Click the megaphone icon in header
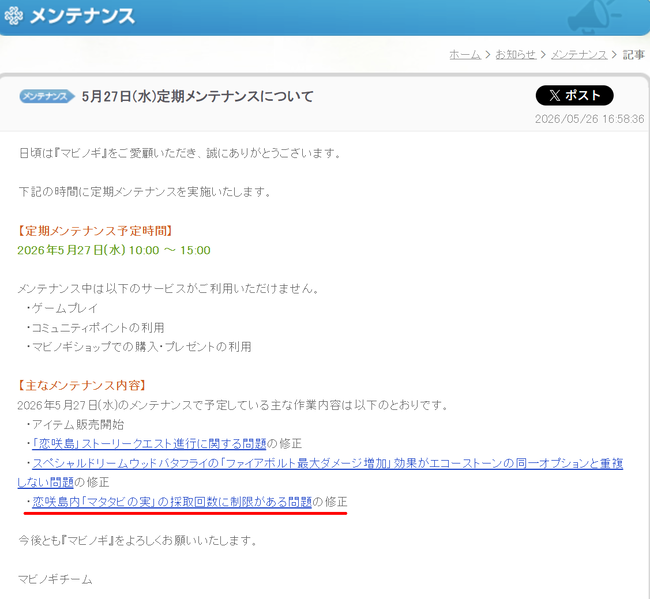Viewport: 650px width, 599px height. [592, 17]
